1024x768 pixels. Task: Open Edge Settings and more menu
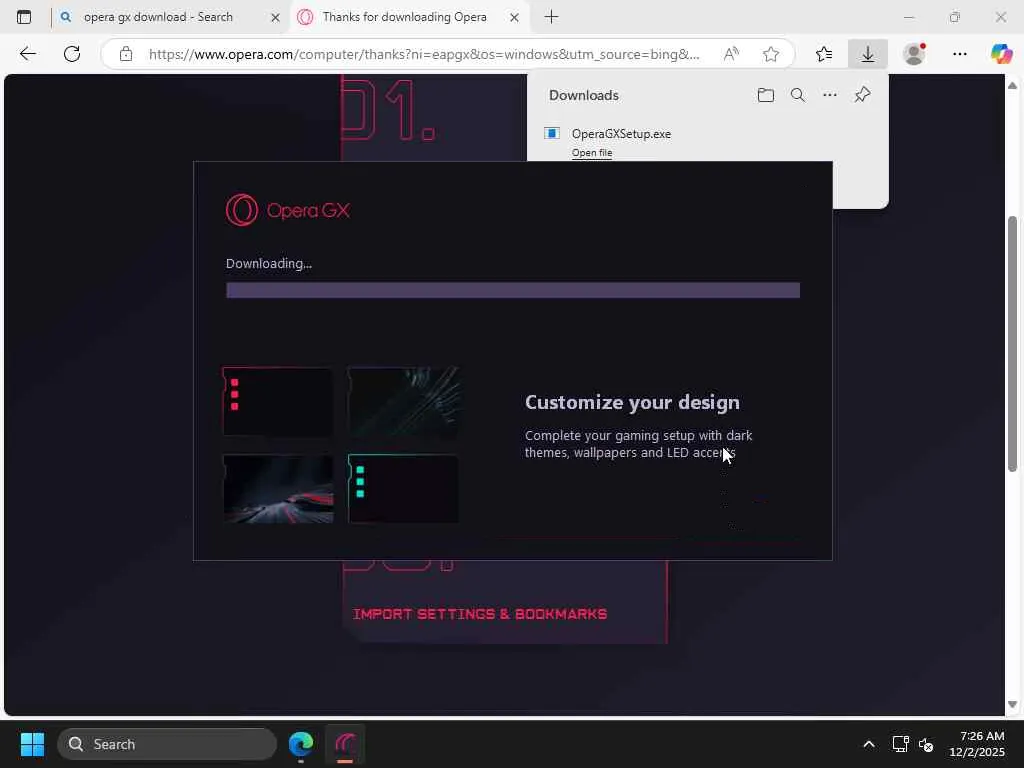(959, 54)
